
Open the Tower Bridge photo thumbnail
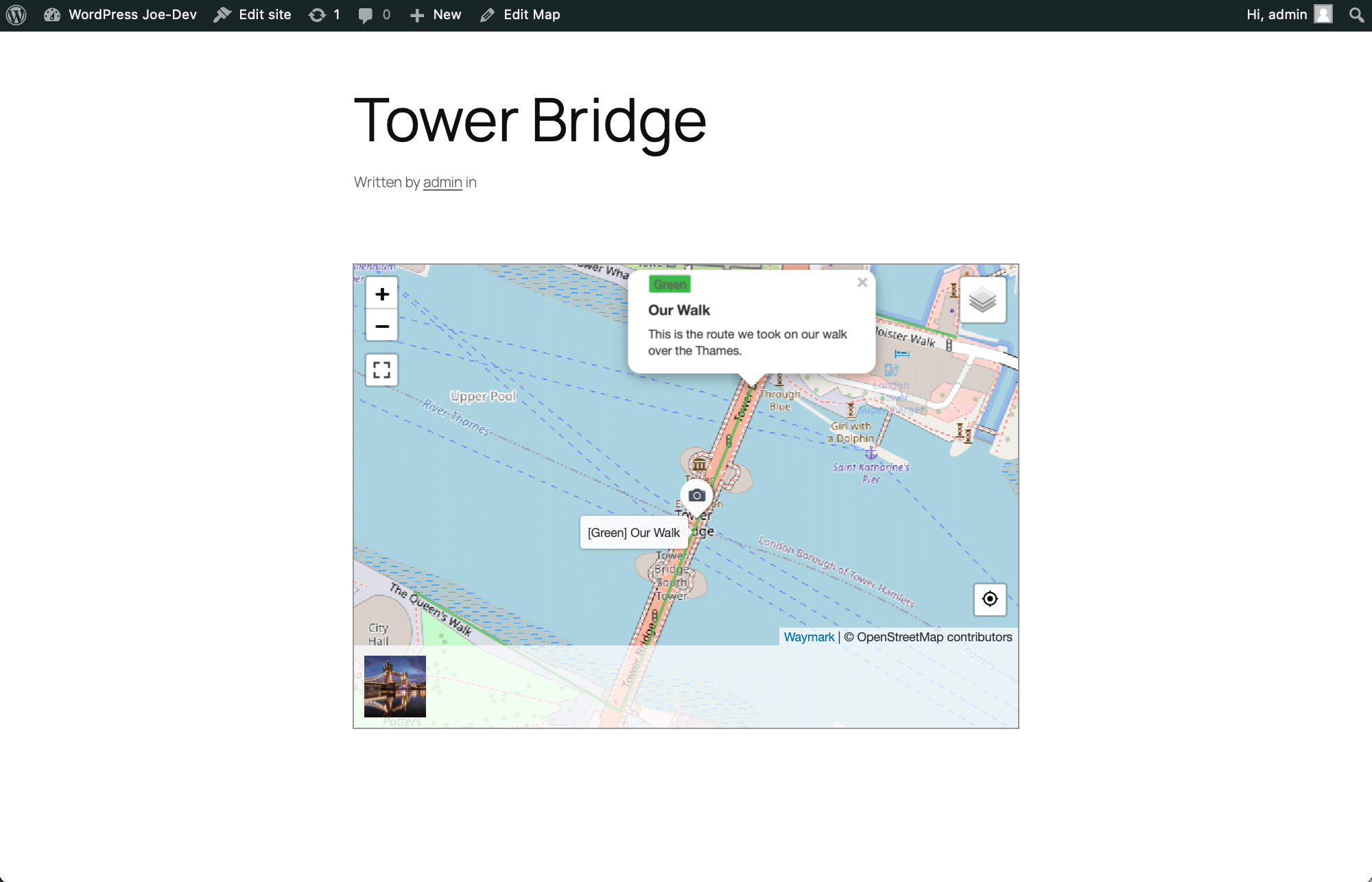point(395,687)
